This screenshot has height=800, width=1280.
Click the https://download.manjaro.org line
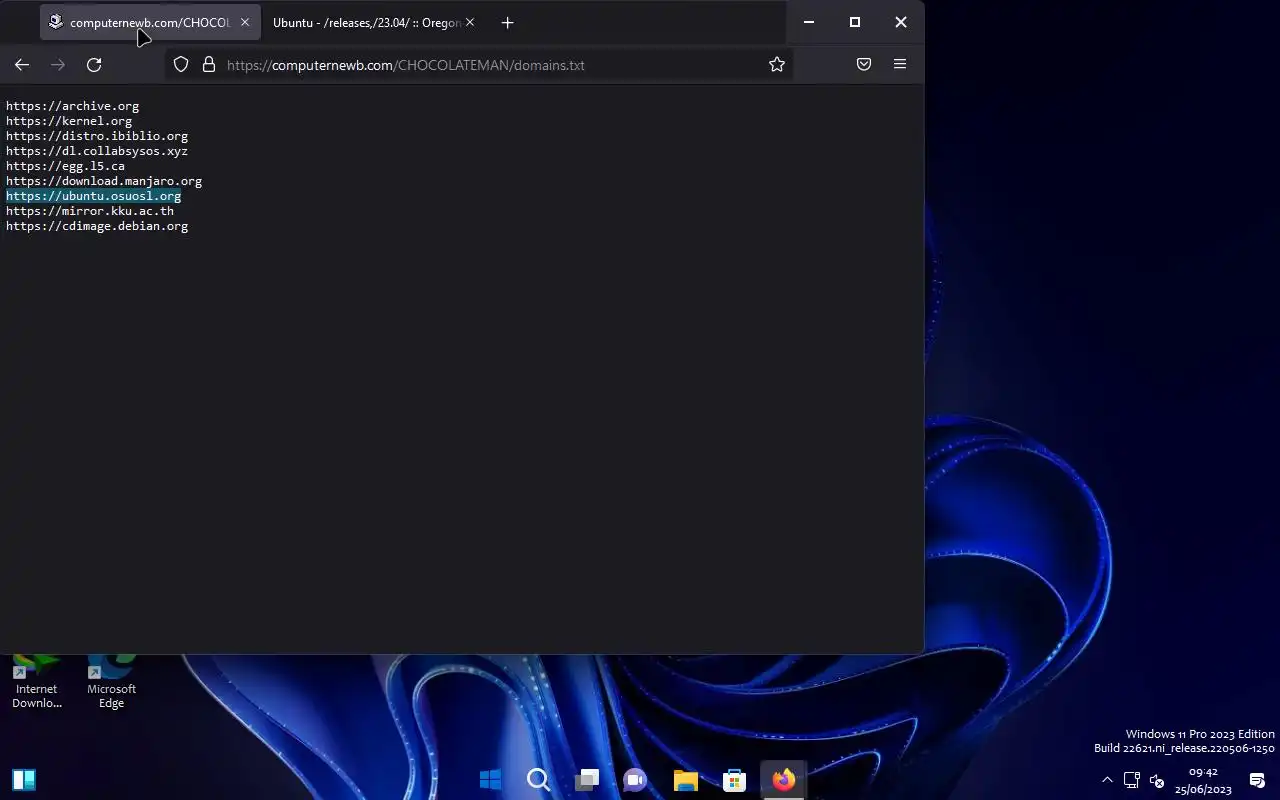pyautogui.click(x=104, y=181)
